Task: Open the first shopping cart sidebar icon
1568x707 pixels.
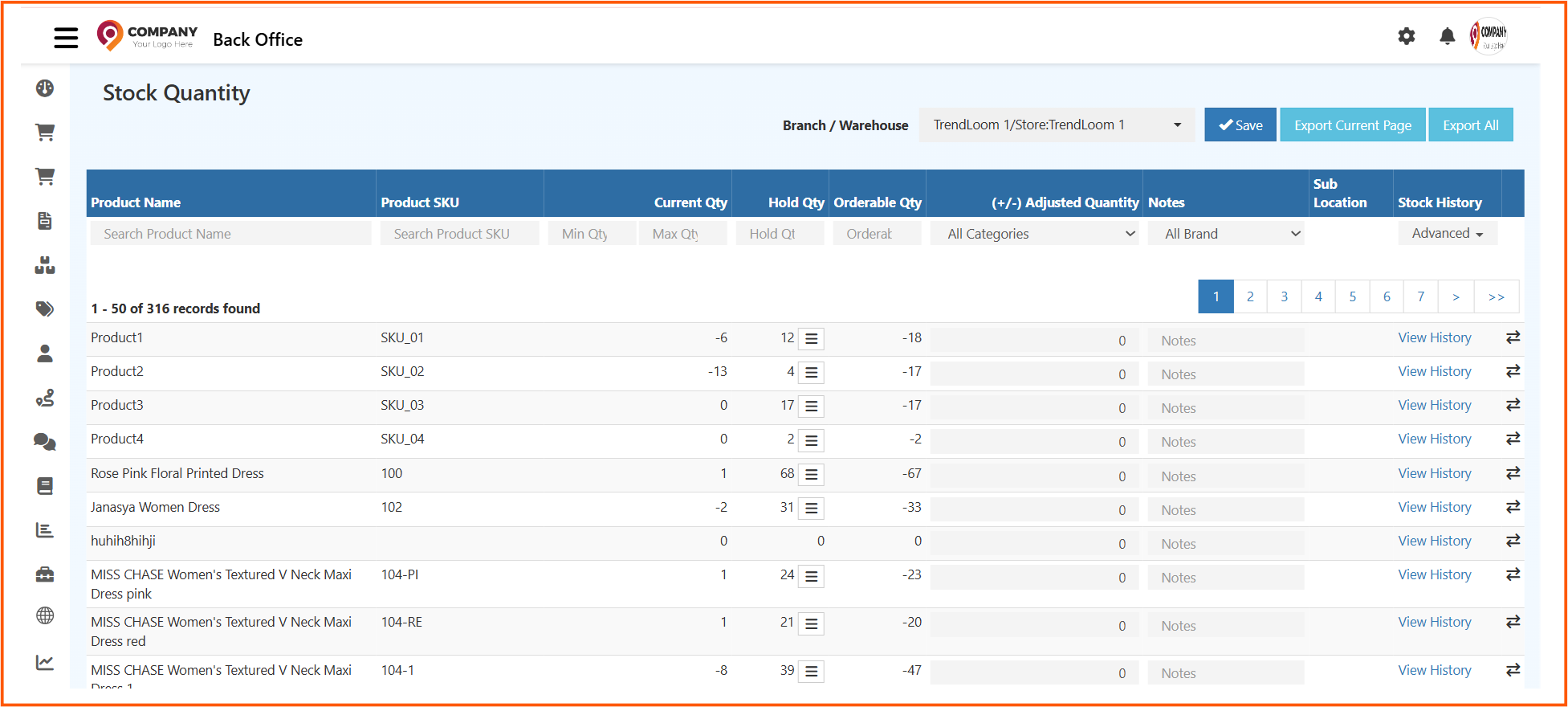Action: pos(45,133)
